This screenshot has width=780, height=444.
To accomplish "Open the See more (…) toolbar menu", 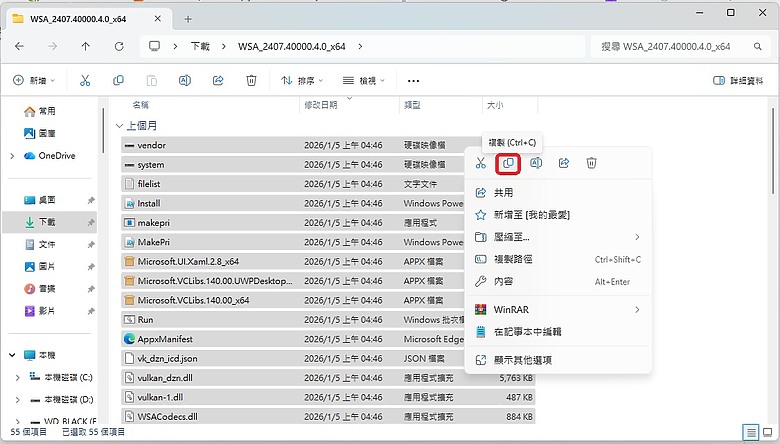I will (x=413, y=81).
